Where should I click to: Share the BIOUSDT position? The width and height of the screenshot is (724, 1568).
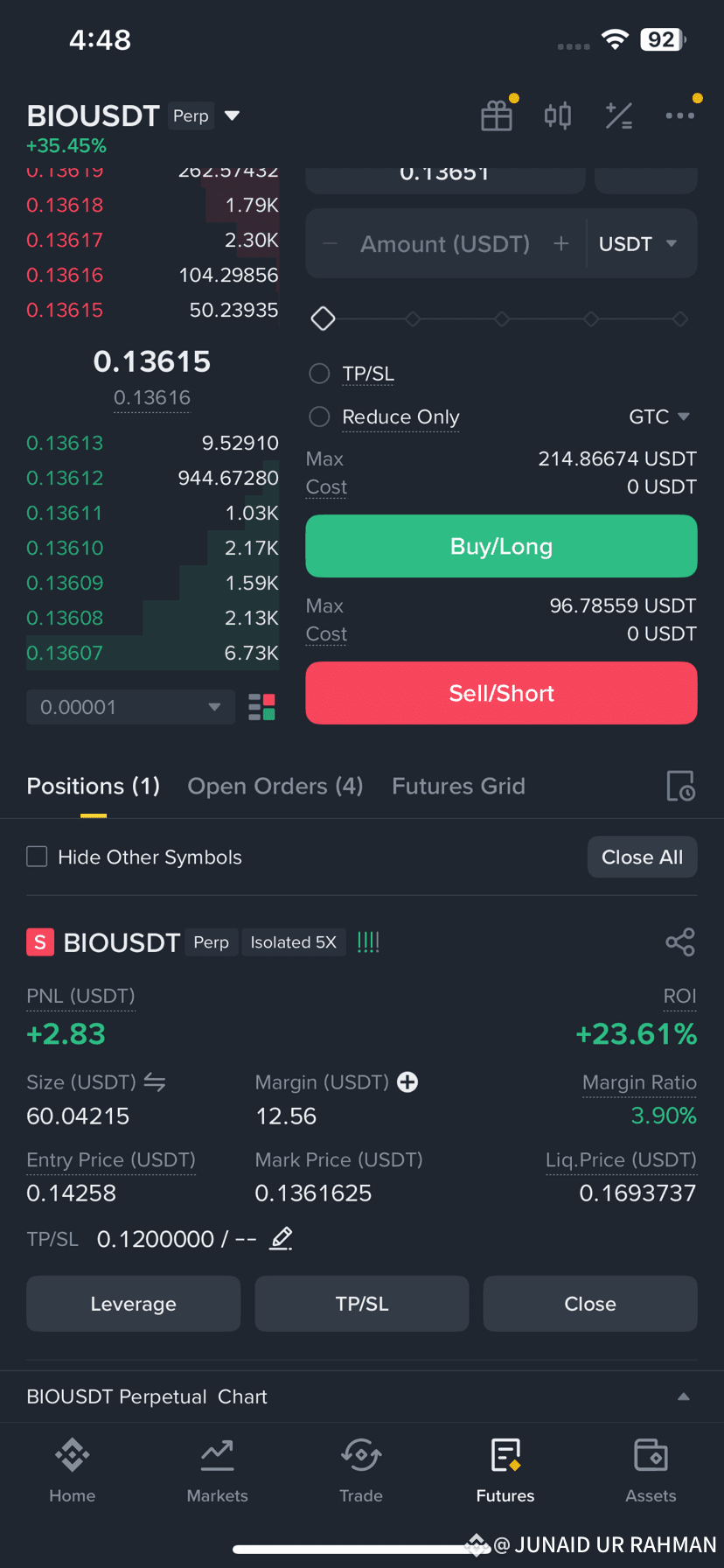click(680, 942)
